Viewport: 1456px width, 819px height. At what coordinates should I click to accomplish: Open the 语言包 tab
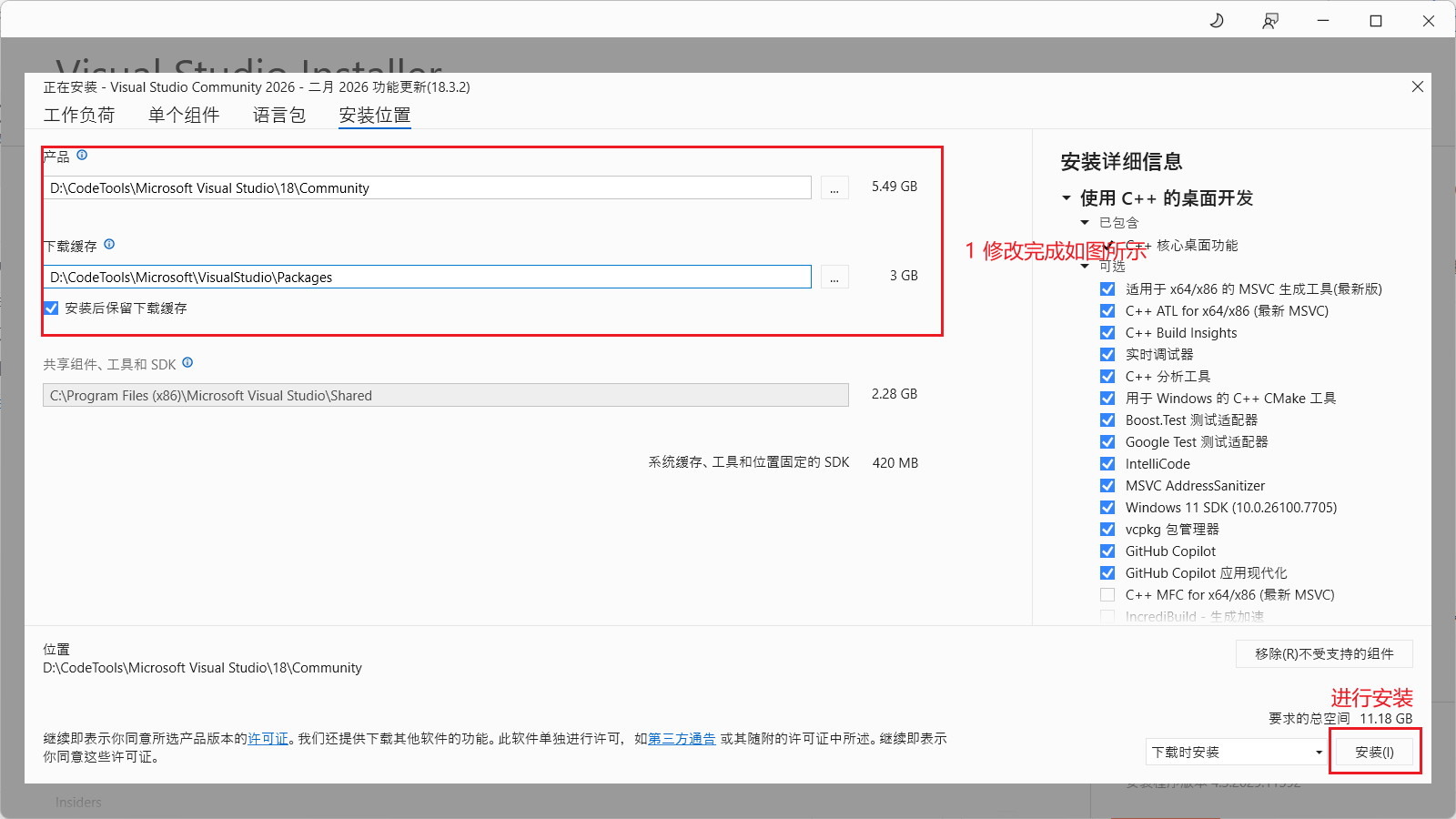click(279, 115)
